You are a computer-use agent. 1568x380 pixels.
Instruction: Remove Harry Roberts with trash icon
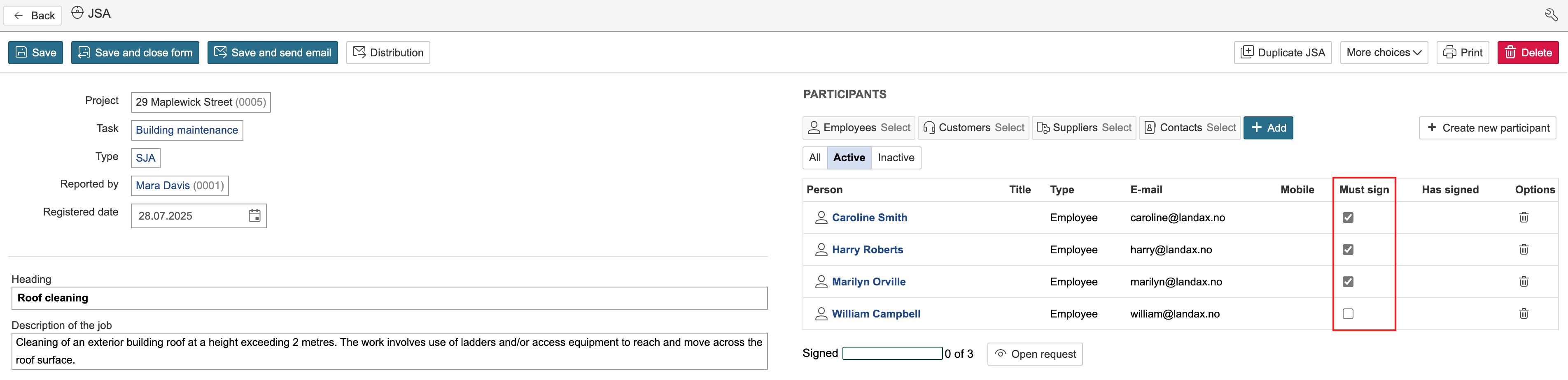point(1523,249)
